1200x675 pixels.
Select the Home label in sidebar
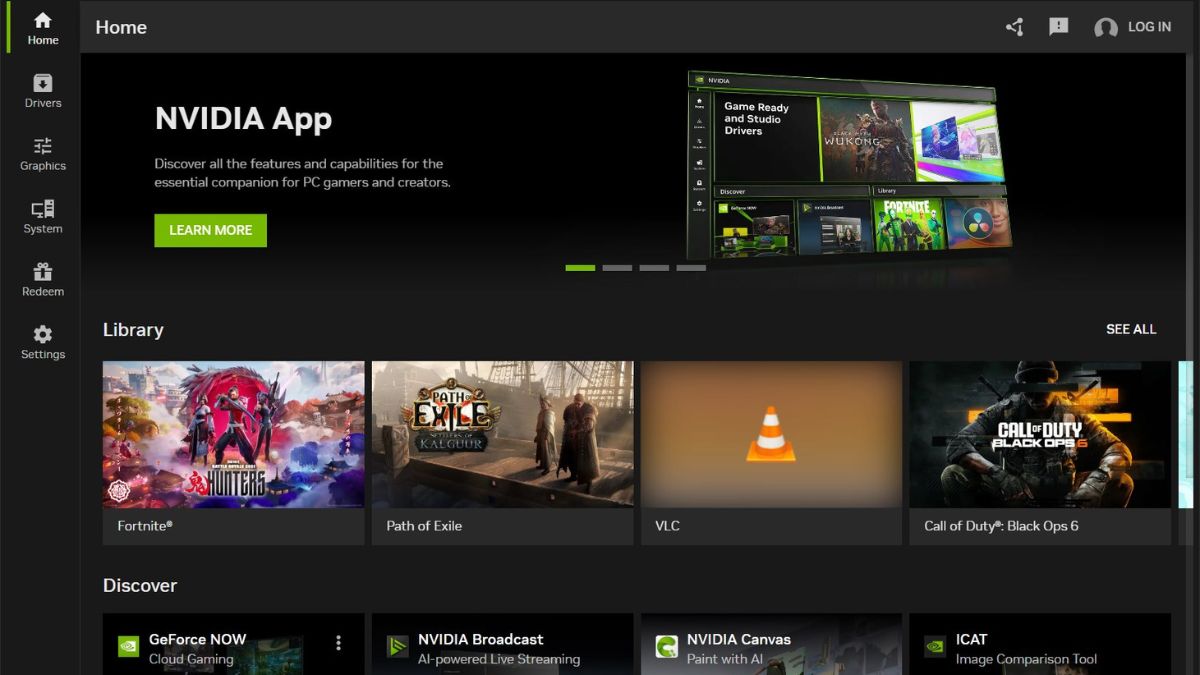tap(43, 40)
